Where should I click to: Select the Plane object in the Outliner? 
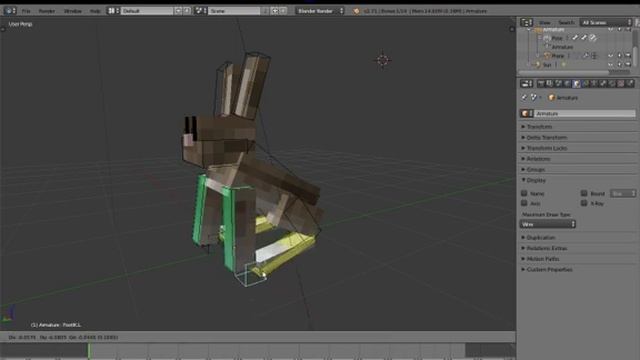point(557,56)
